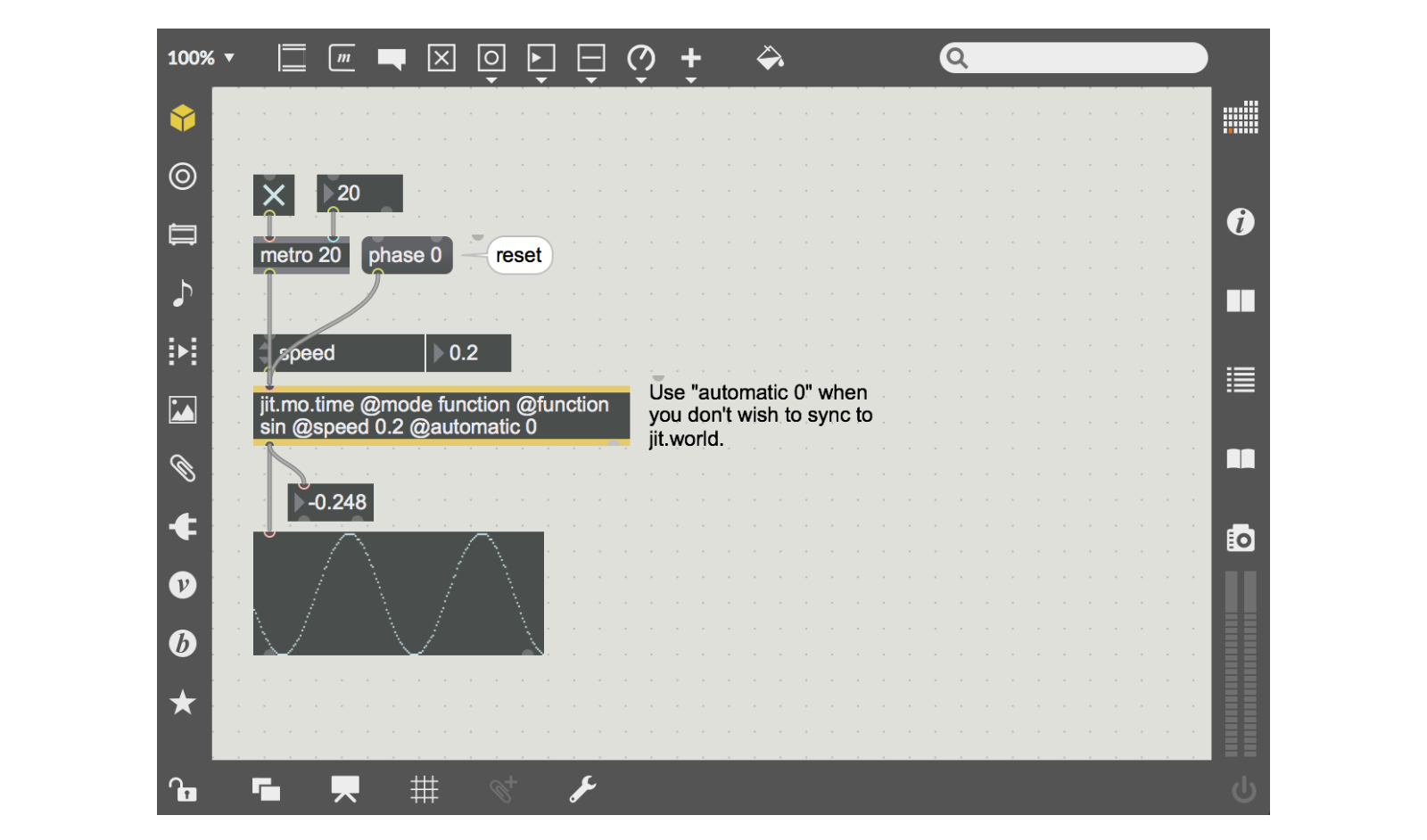Open the Vizzie modules browser

(183, 585)
